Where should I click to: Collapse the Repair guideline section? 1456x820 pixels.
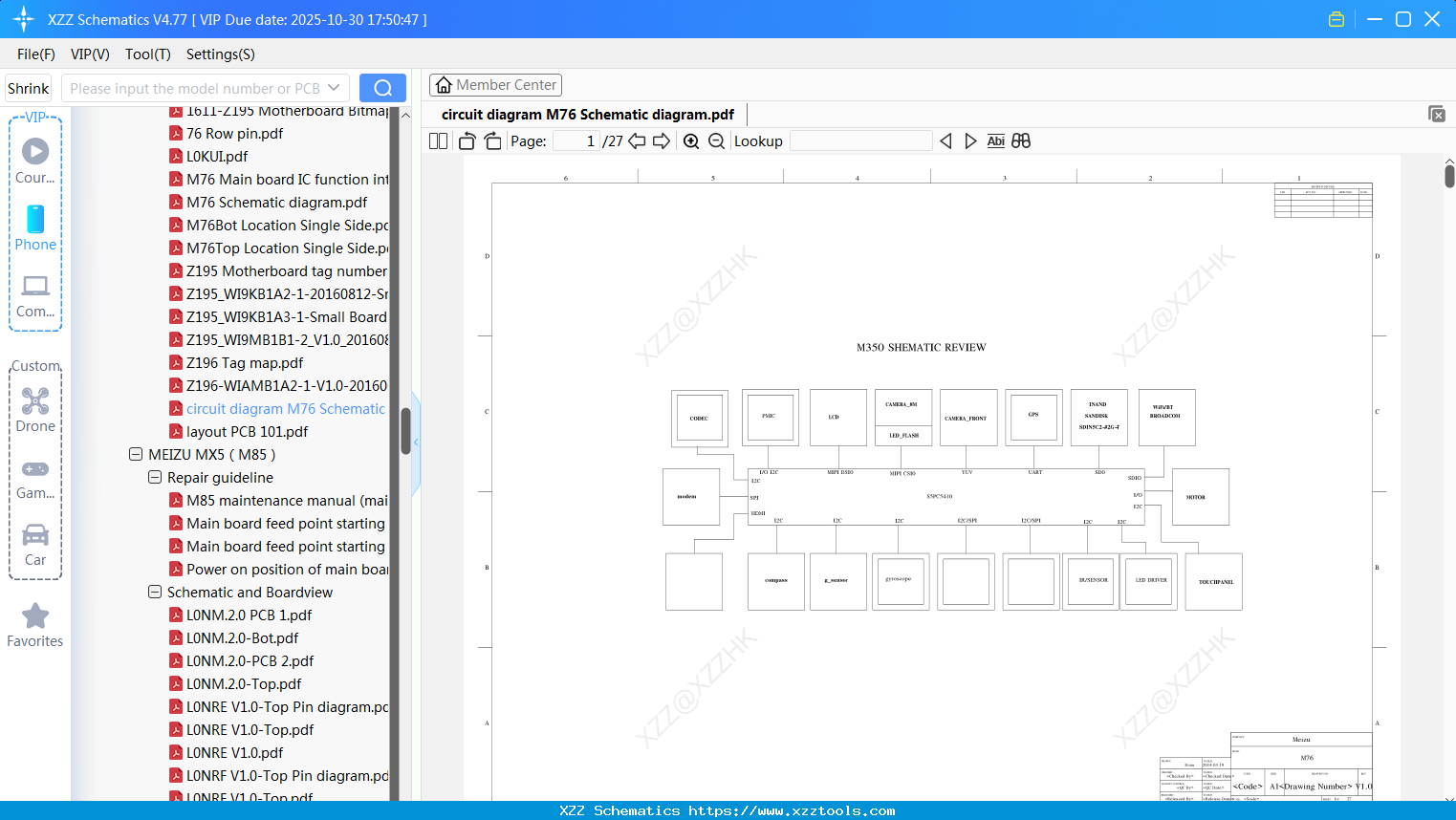154,477
